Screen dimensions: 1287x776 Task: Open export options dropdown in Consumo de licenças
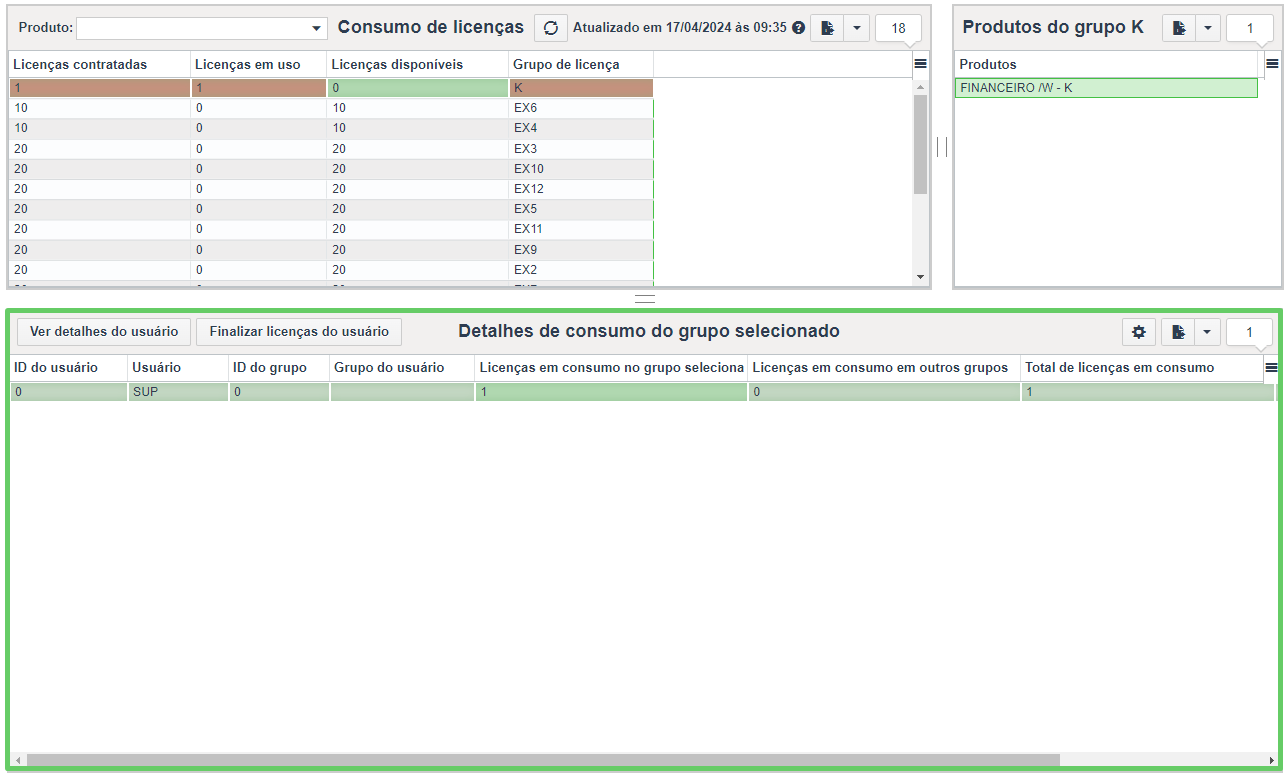(857, 28)
